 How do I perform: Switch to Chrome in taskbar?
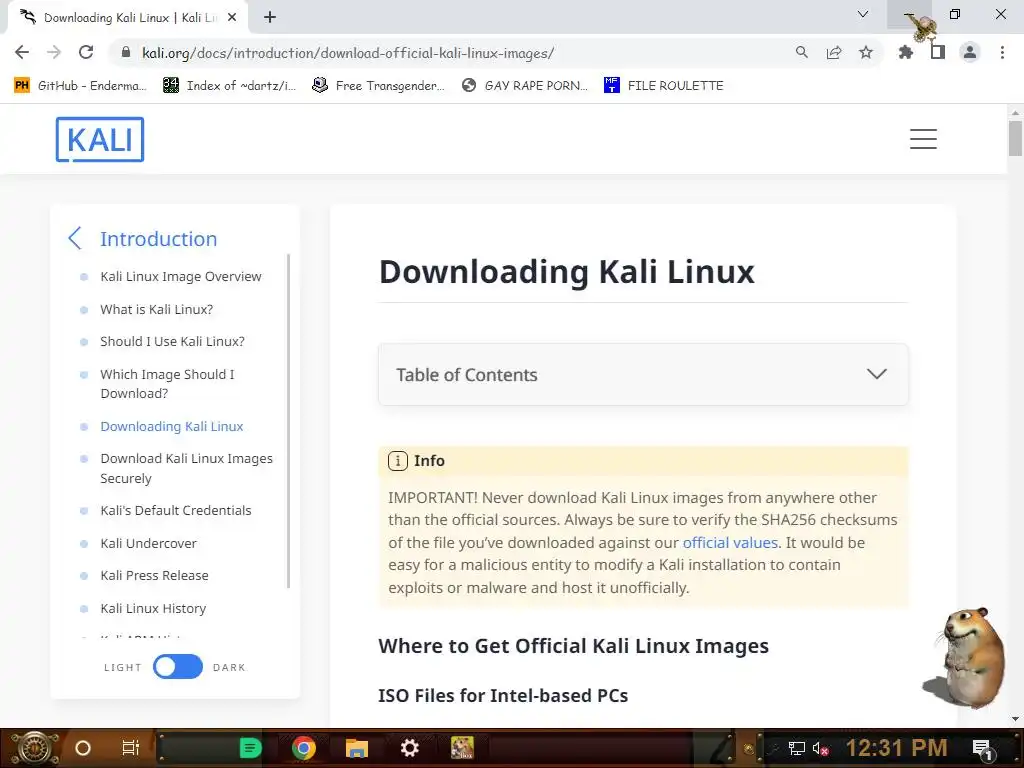[304, 748]
